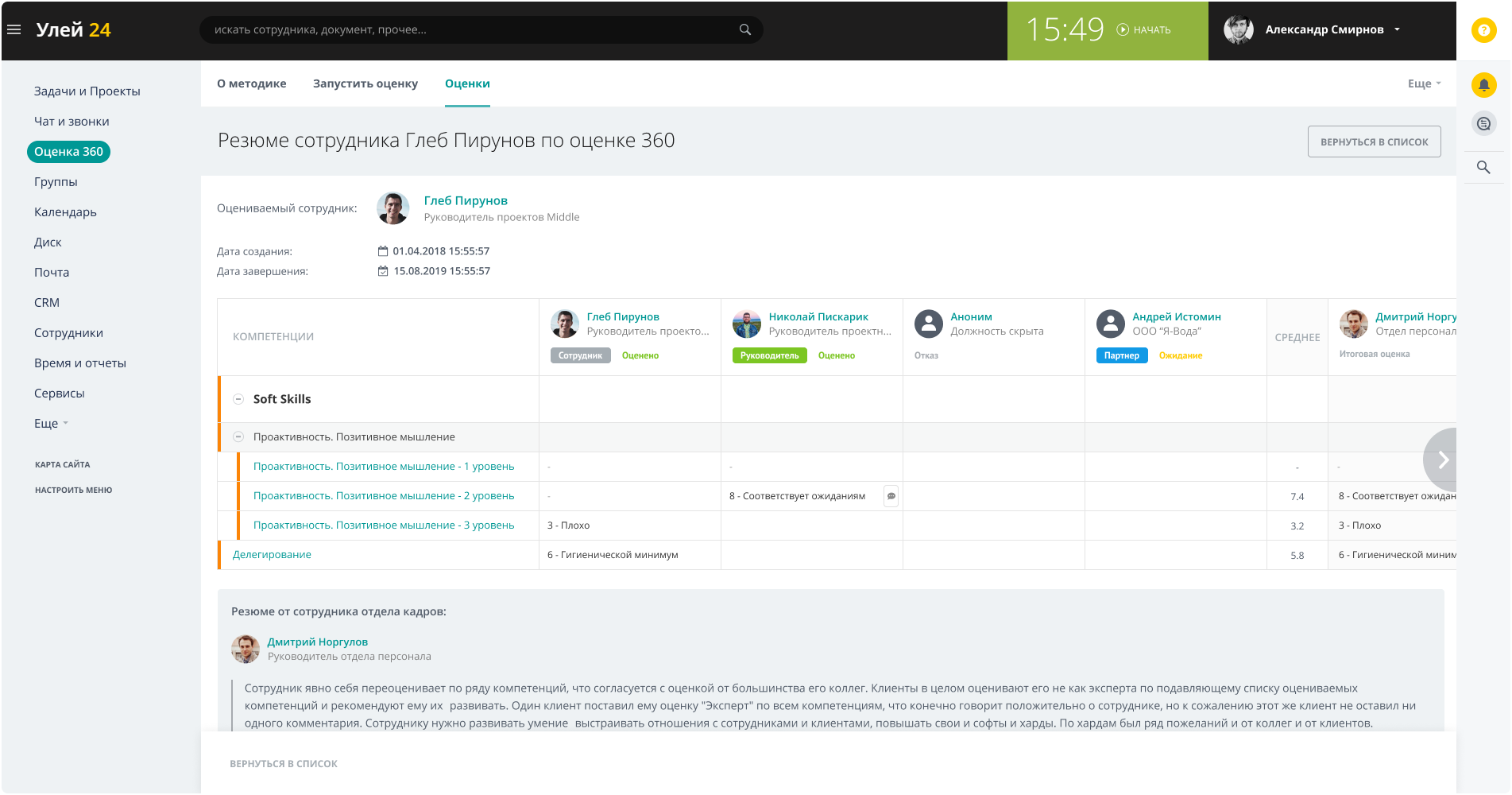Open Диск in sidebar
Screen dimensions: 1512x795
(48, 242)
